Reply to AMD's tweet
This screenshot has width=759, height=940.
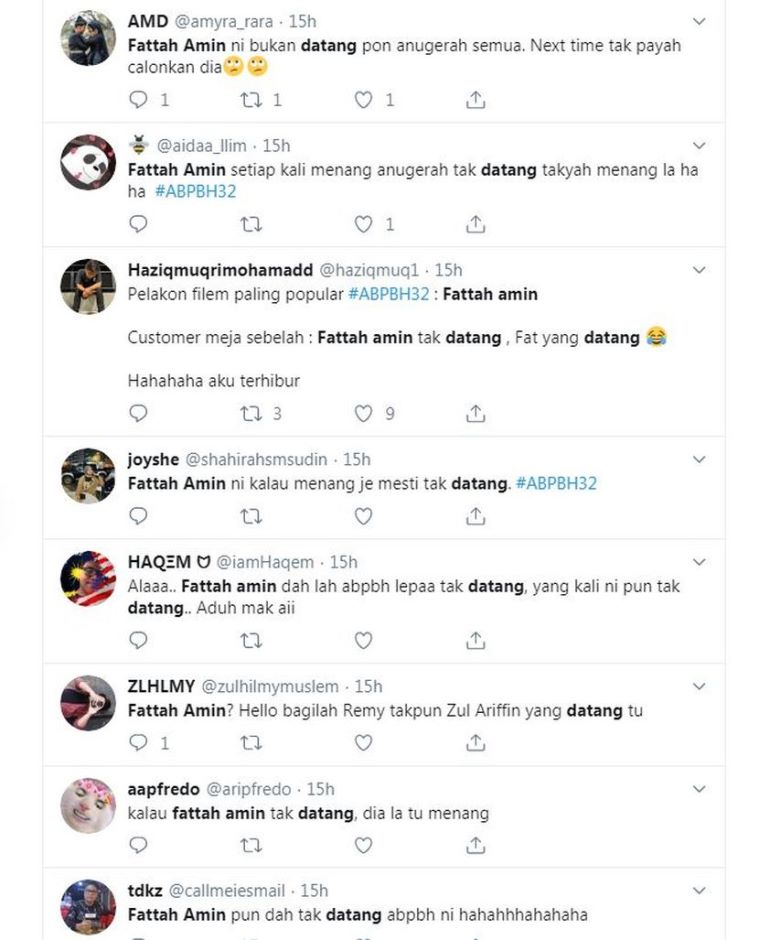139,100
